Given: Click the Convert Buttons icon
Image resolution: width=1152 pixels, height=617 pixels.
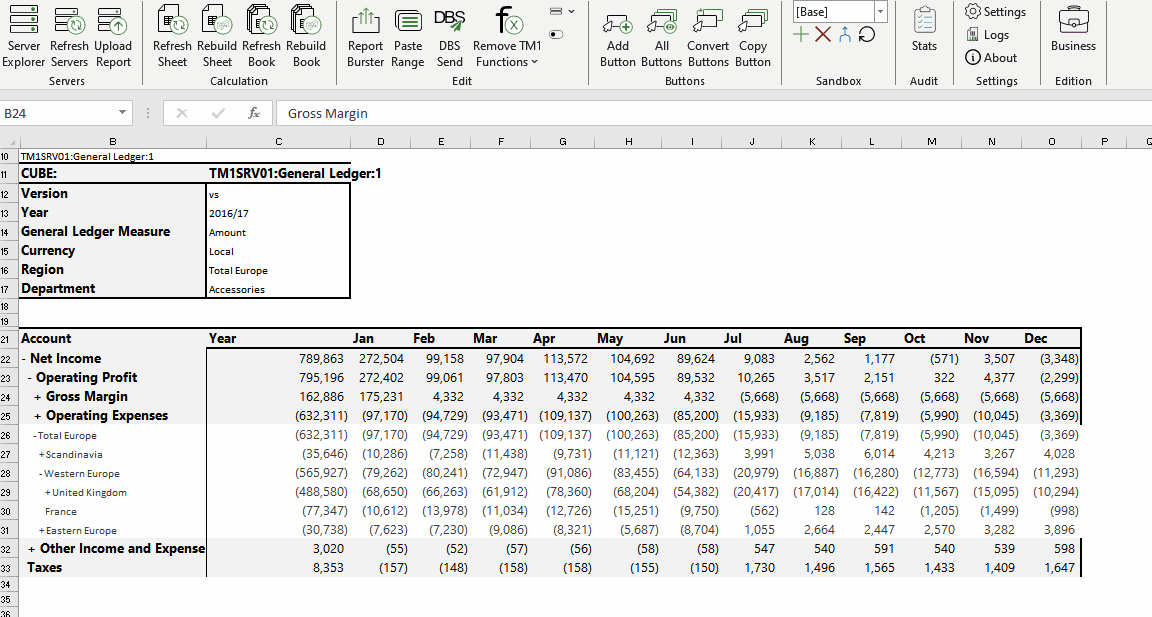Looking at the screenshot, I should click(708, 36).
